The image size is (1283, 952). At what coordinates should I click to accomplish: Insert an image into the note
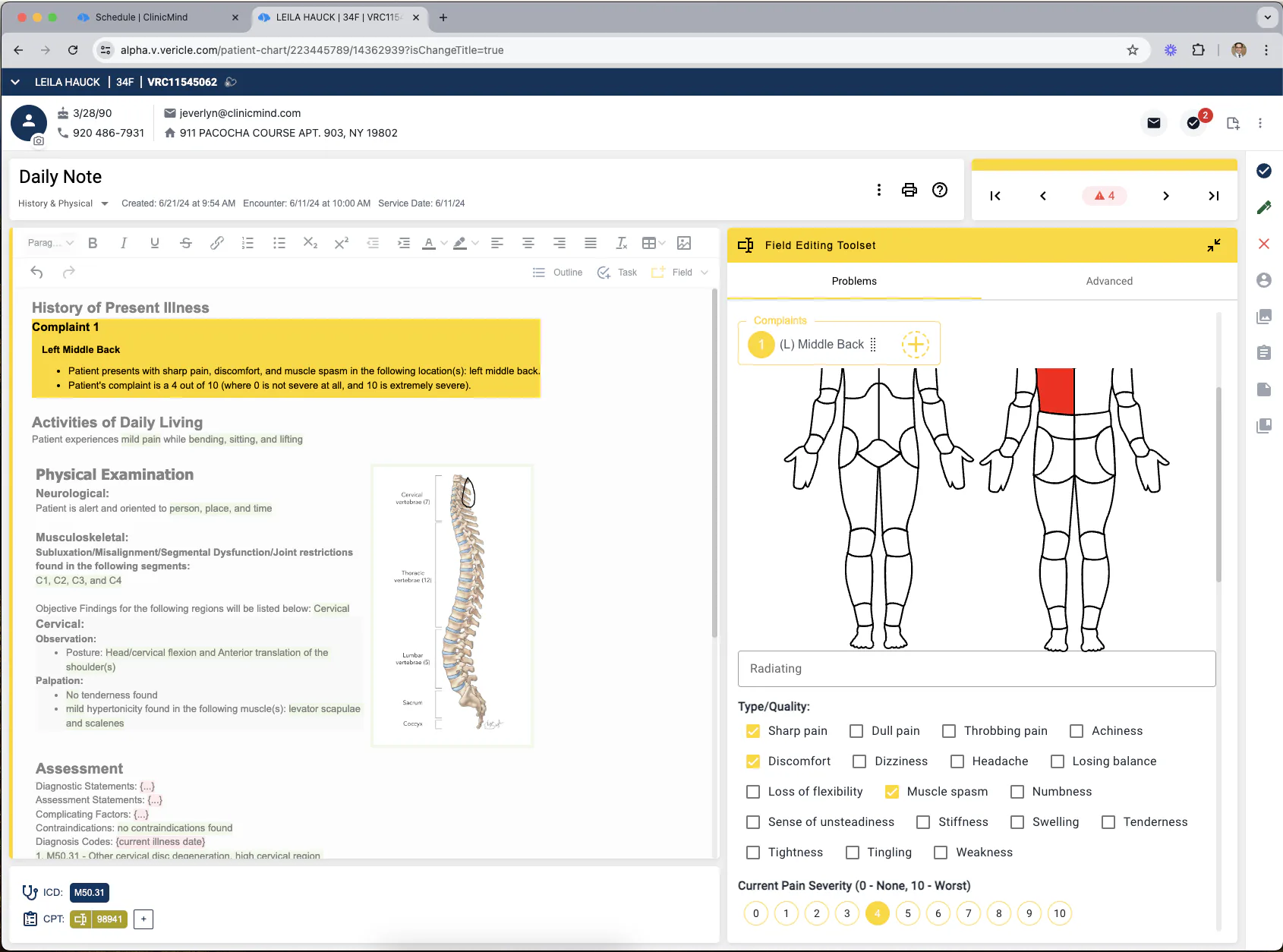pyautogui.click(x=684, y=243)
